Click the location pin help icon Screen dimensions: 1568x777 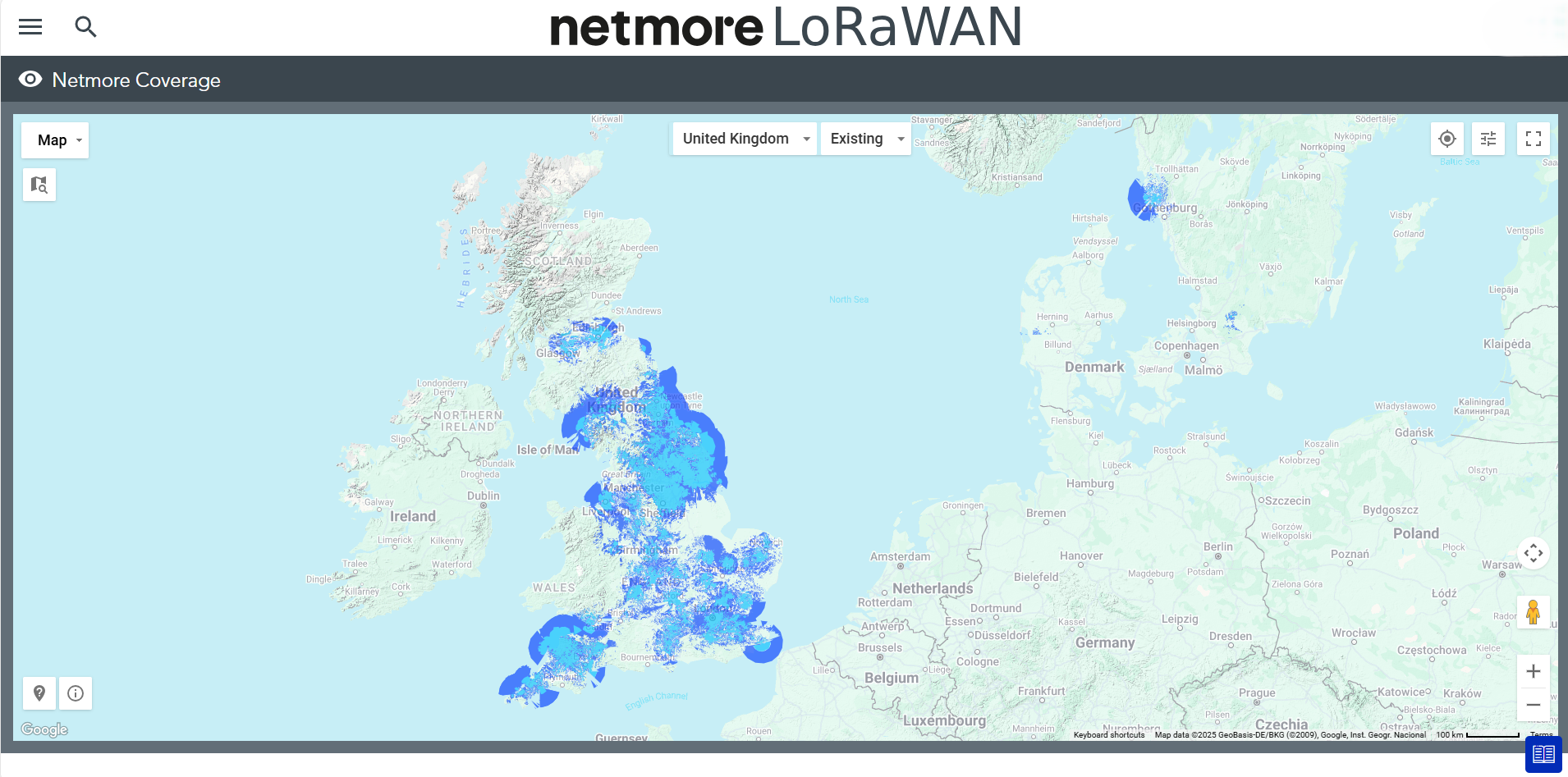pyautogui.click(x=39, y=693)
